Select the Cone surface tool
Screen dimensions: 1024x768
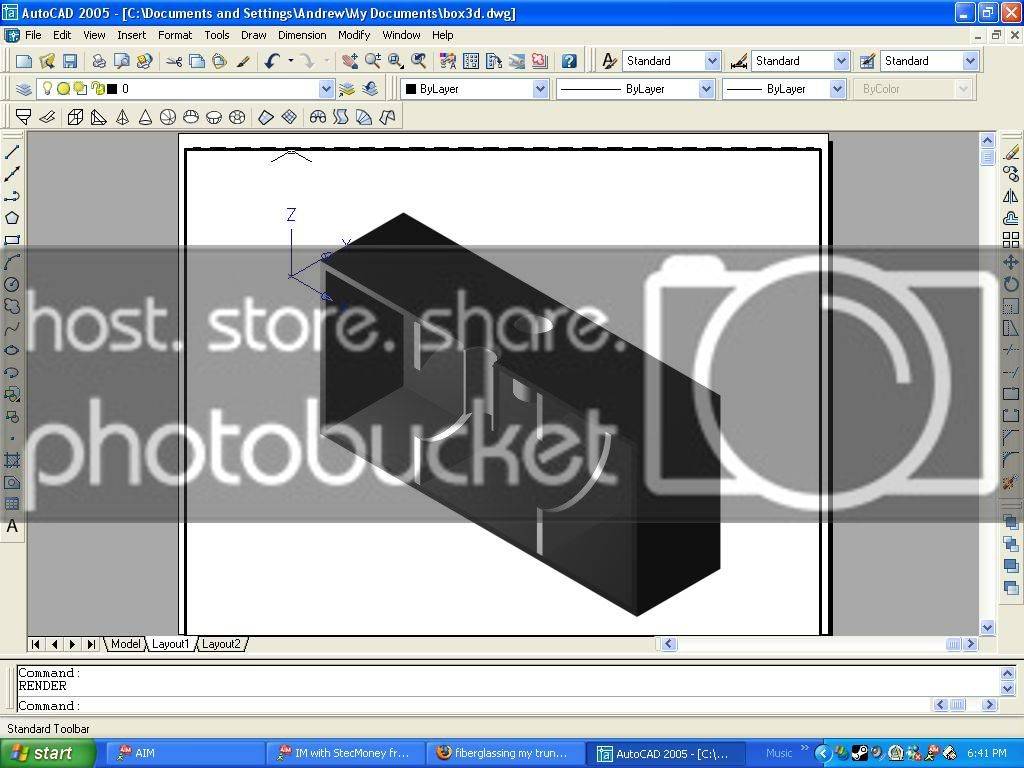(x=145, y=118)
